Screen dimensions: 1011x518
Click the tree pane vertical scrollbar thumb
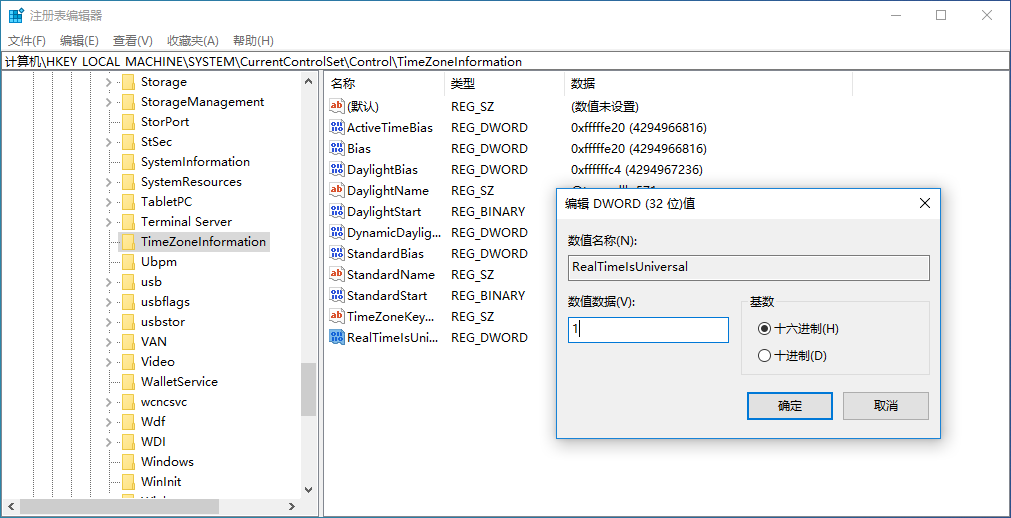(x=308, y=392)
